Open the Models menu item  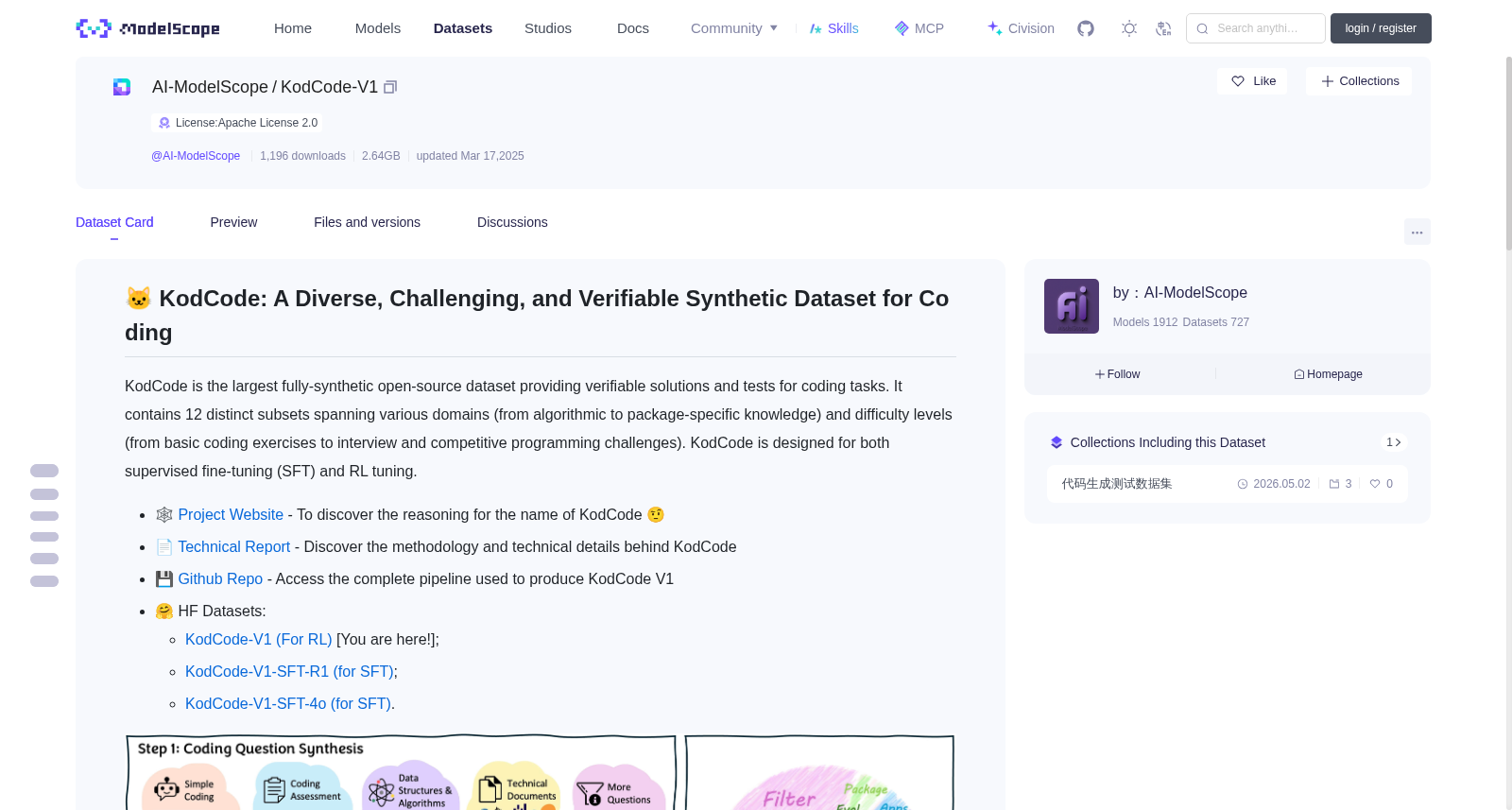(x=378, y=28)
